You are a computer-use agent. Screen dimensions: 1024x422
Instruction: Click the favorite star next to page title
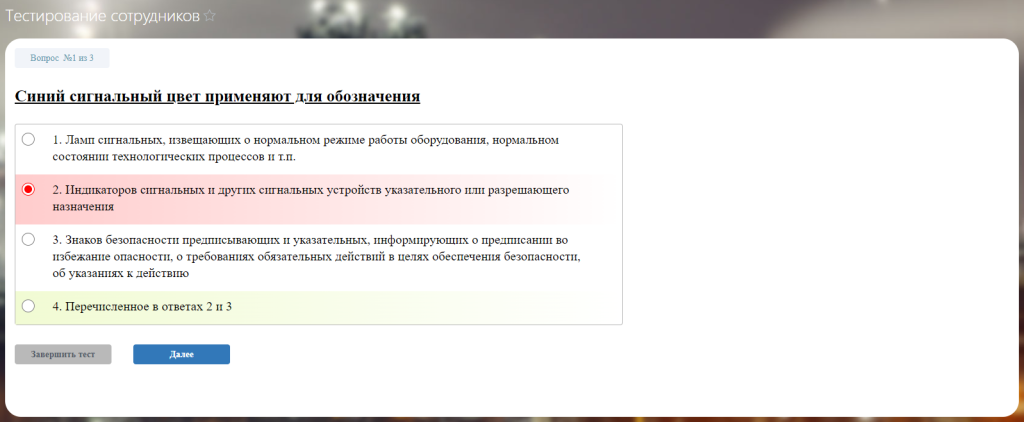(209, 16)
